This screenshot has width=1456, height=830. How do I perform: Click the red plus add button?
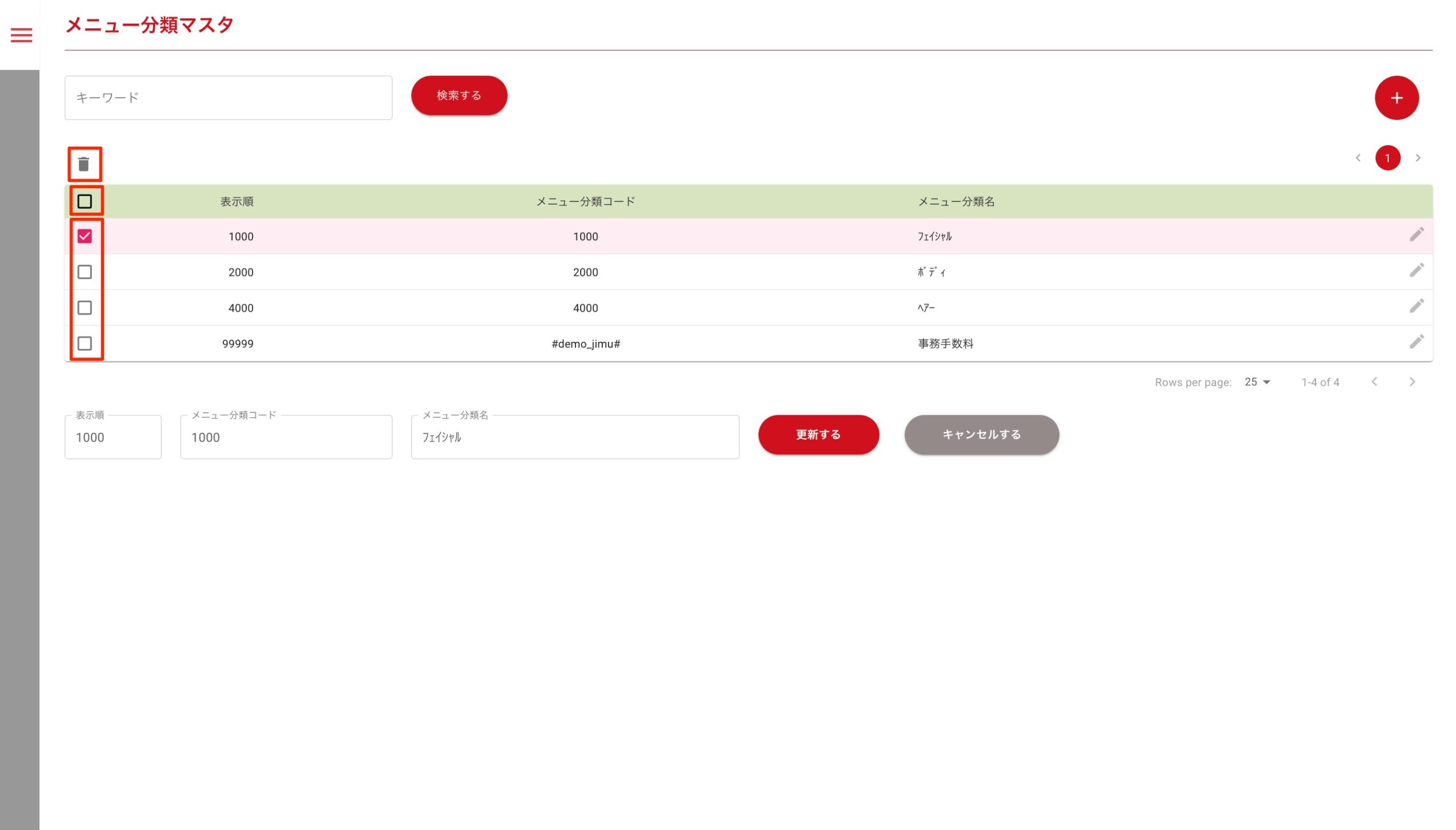pos(1396,98)
